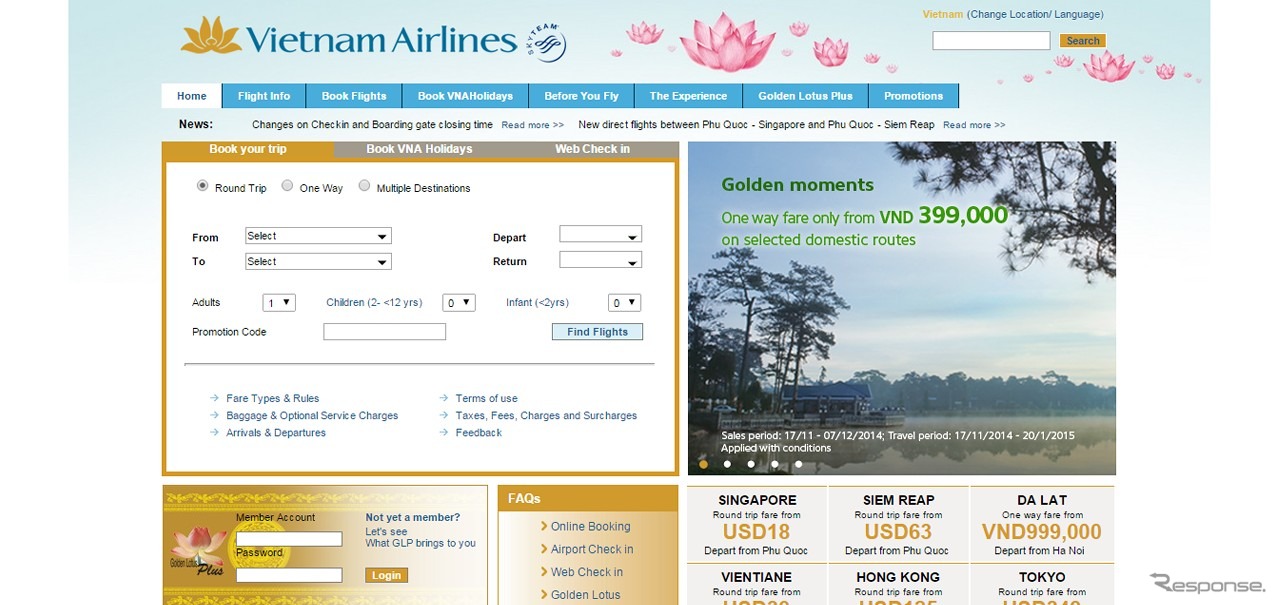Image resolution: width=1277 pixels, height=605 pixels.
Task: Open the Singapore USD18 fare offer
Action: click(x=757, y=525)
